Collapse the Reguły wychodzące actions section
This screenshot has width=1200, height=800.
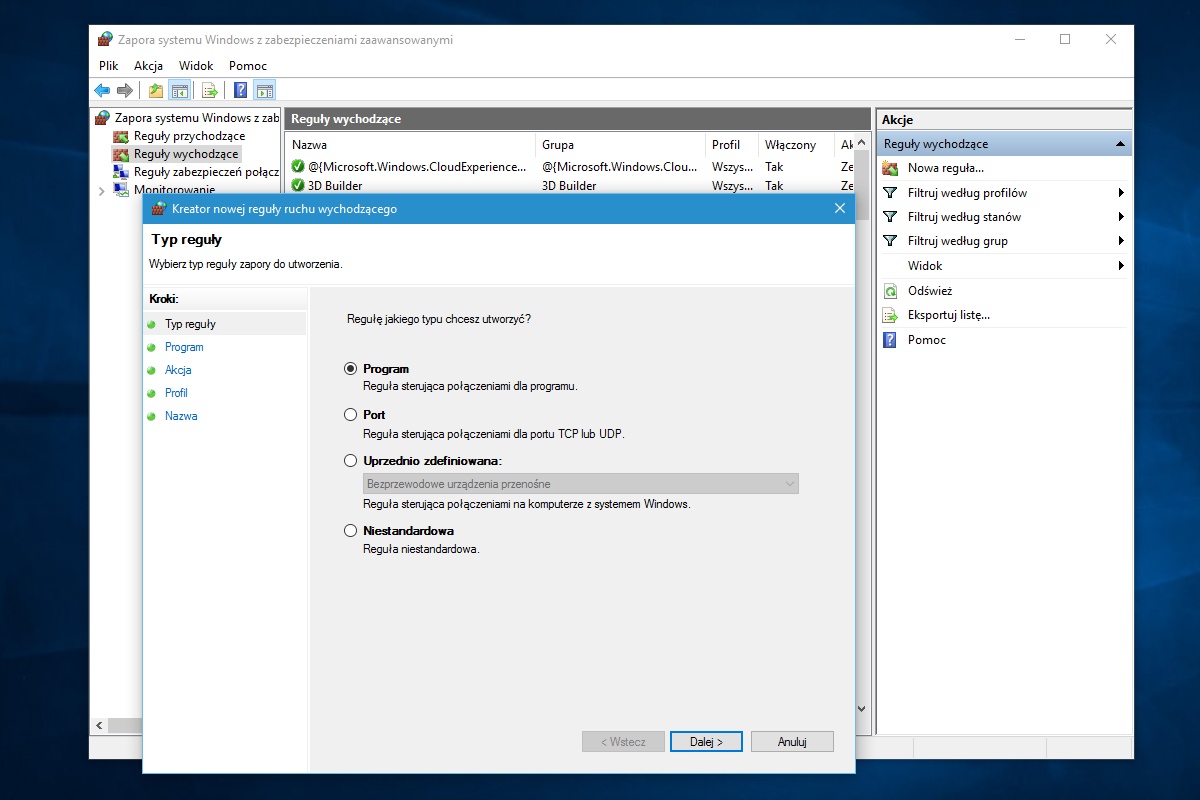[x=1120, y=144]
